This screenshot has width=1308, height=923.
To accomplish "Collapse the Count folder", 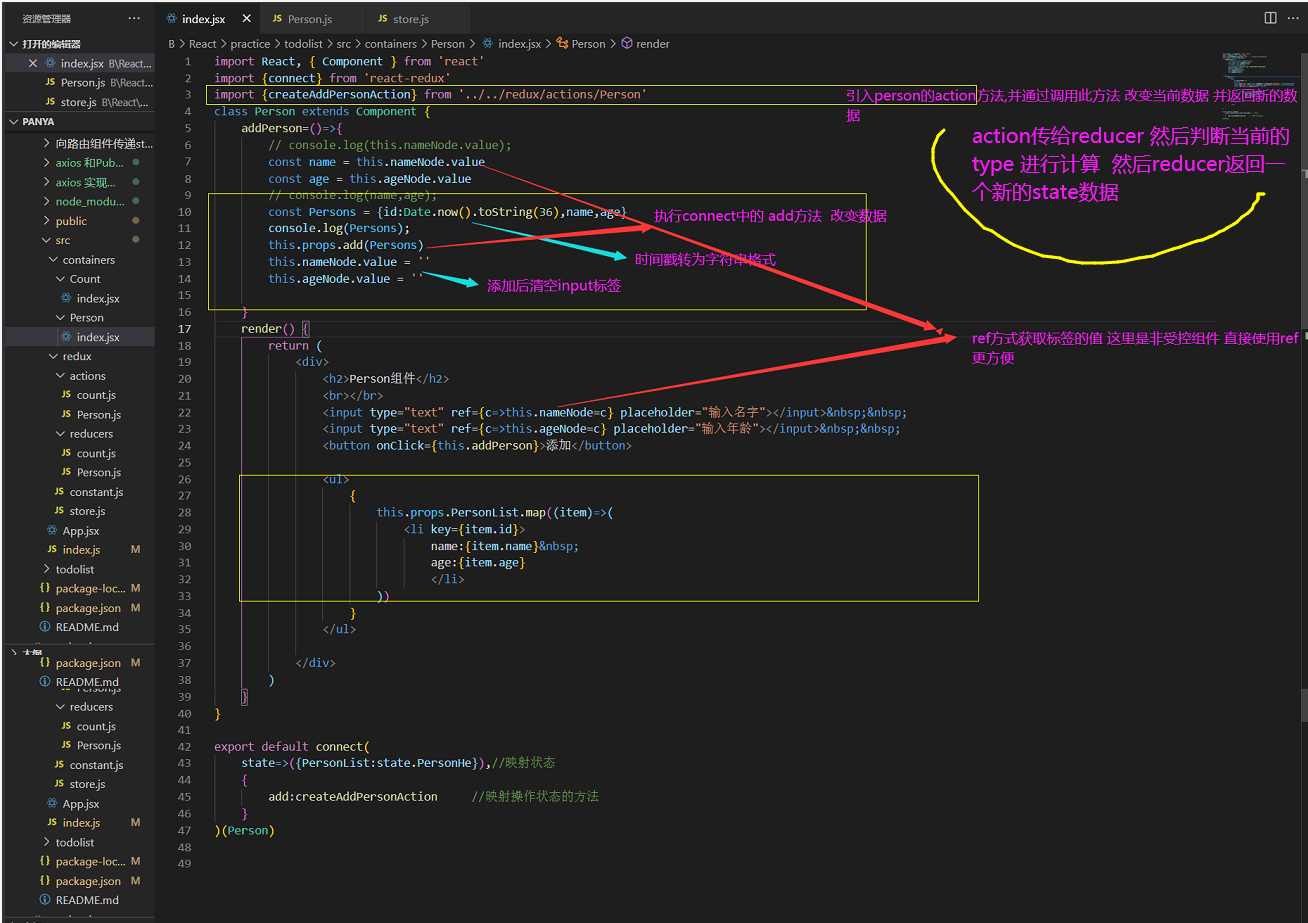I will click(x=85, y=279).
